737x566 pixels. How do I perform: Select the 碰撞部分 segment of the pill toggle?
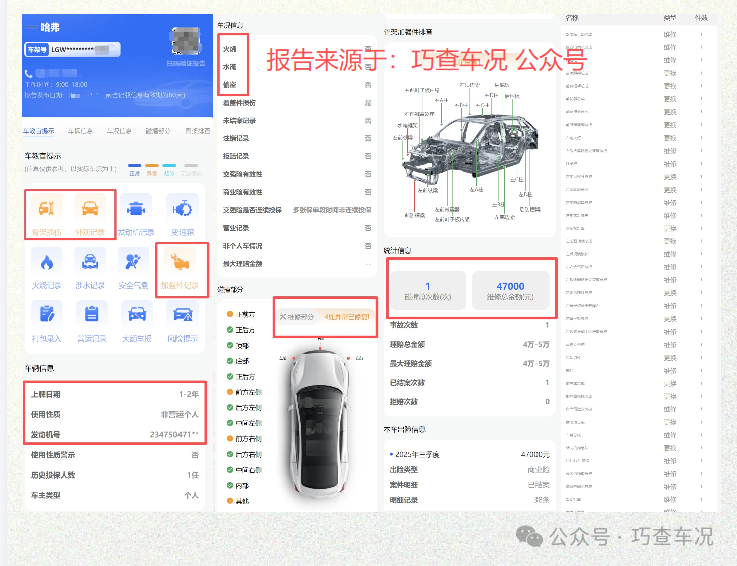(x=296, y=317)
